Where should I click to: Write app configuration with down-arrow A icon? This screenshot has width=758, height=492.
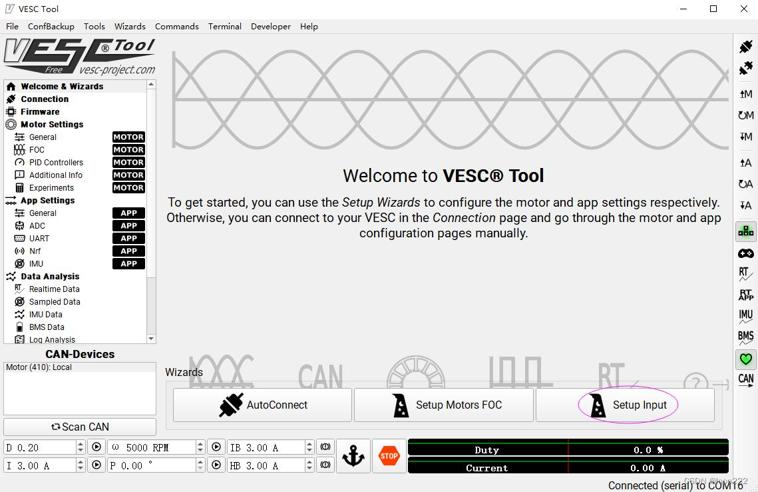tap(745, 205)
